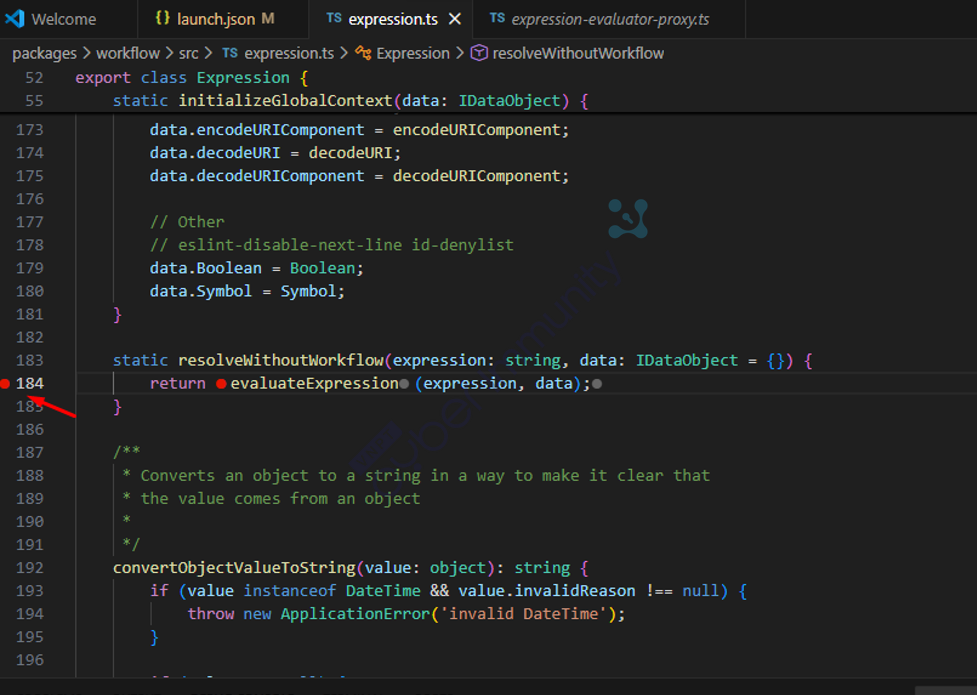The width and height of the screenshot is (977, 695).
Task: Click convertObjectValueToString on line 192
Action: coord(234,568)
